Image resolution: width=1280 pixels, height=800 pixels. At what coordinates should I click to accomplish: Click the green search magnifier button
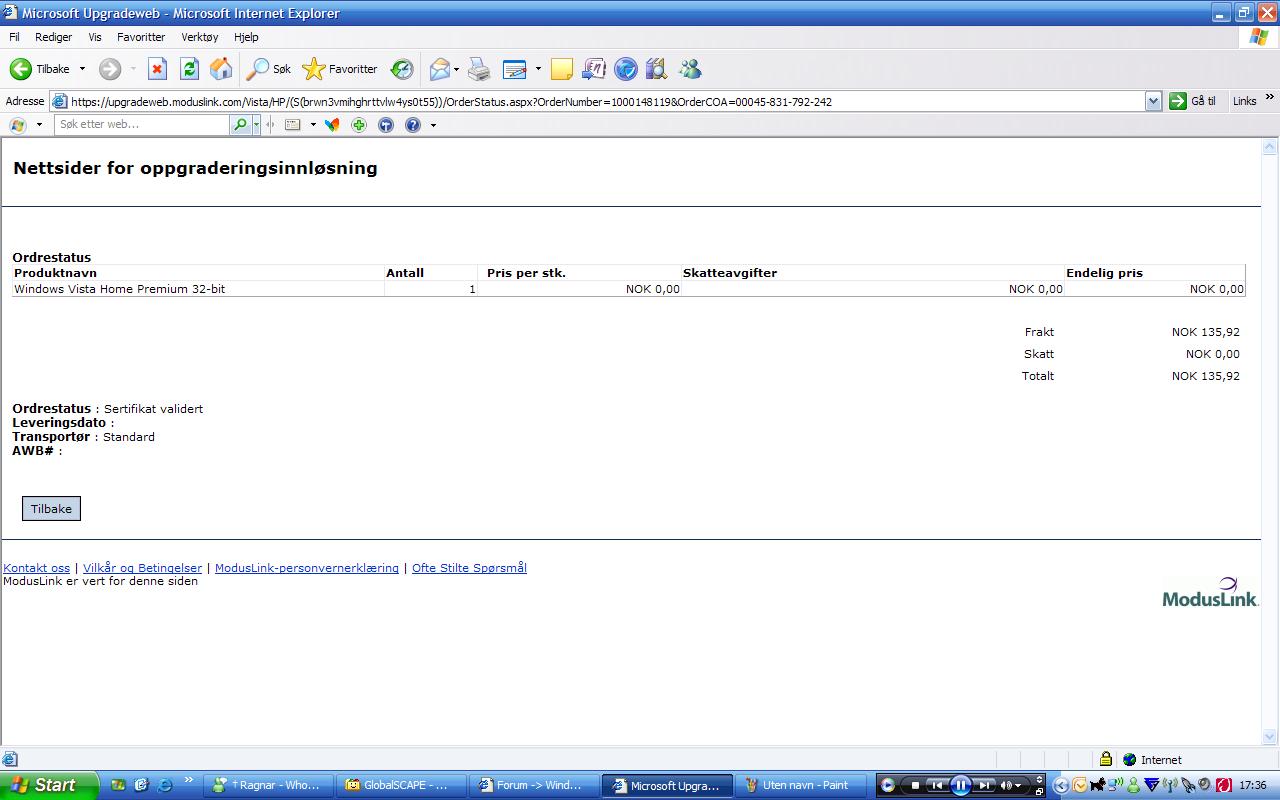pos(240,125)
